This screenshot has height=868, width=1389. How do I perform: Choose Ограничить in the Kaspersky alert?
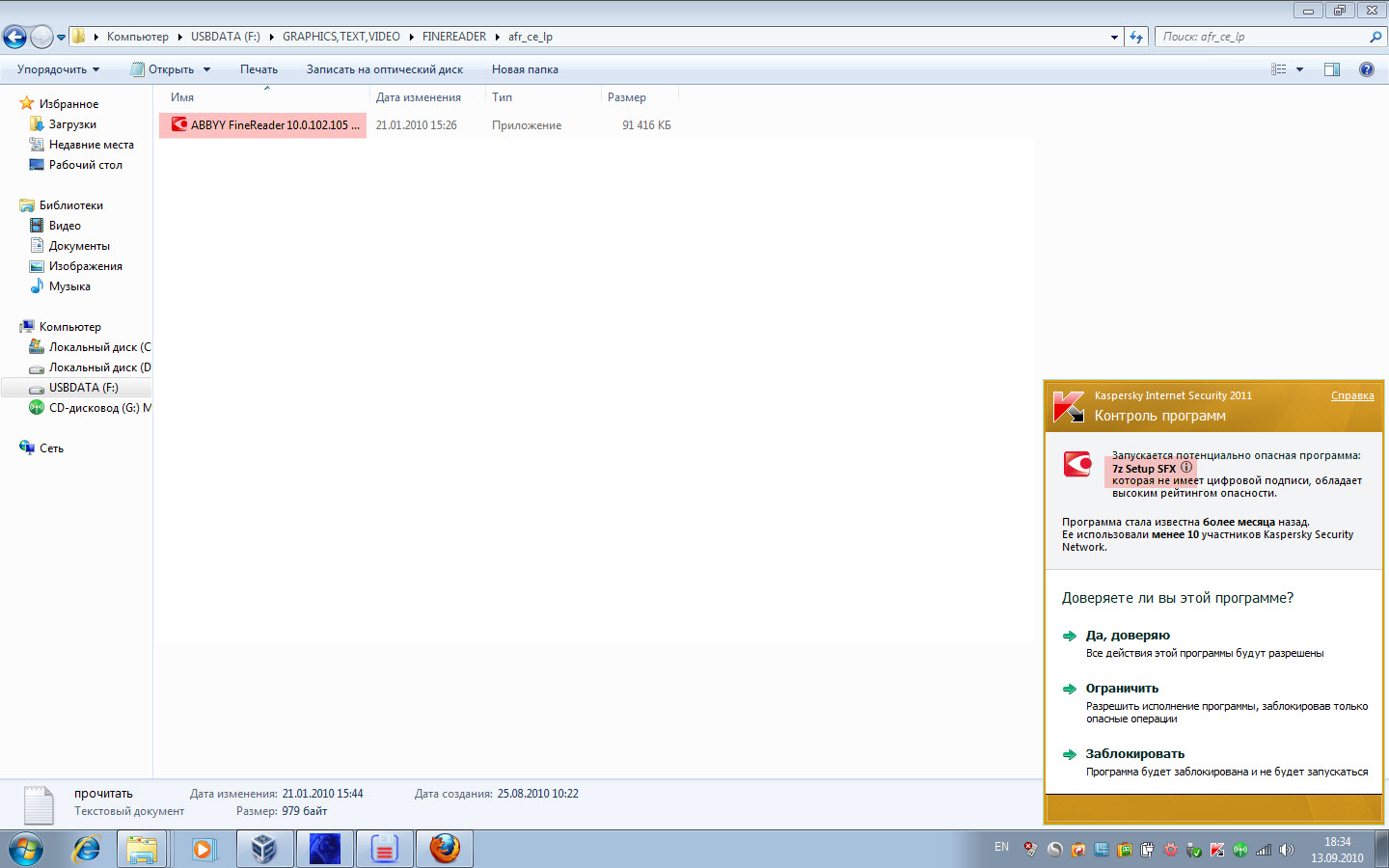[1122, 689]
